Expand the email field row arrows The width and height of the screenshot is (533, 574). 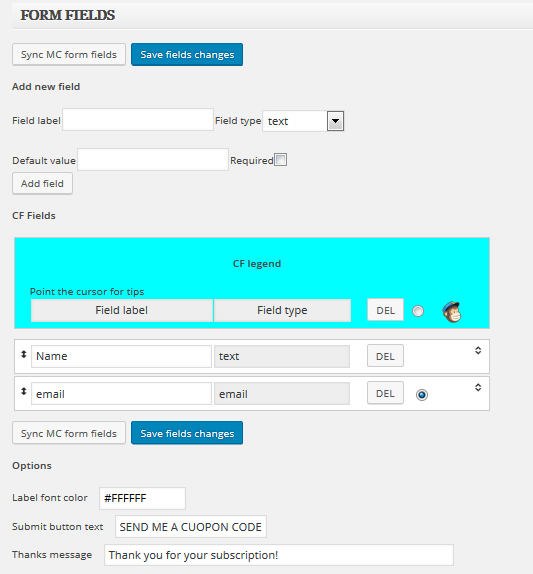coord(478,387)
